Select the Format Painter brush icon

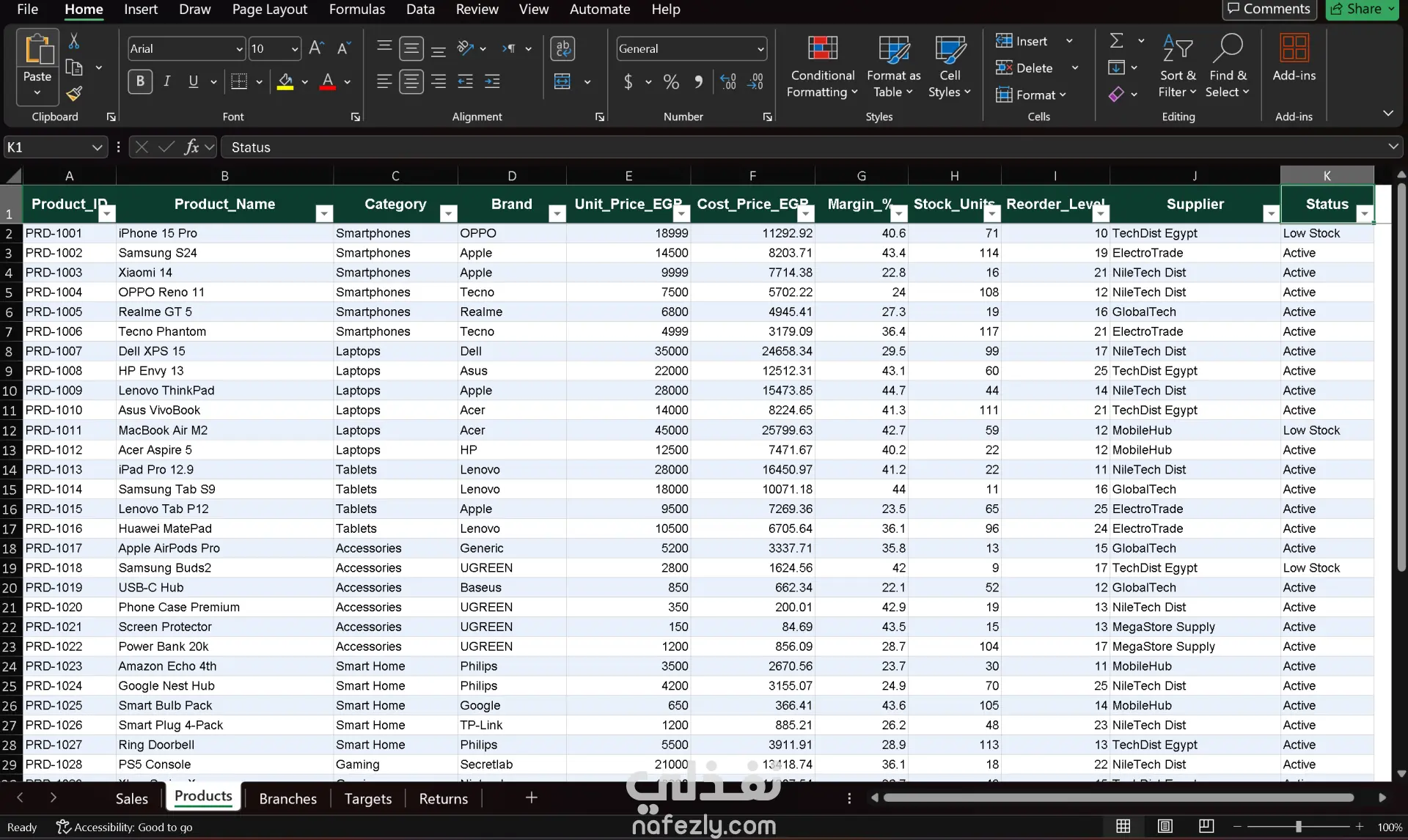coord(74,94)
